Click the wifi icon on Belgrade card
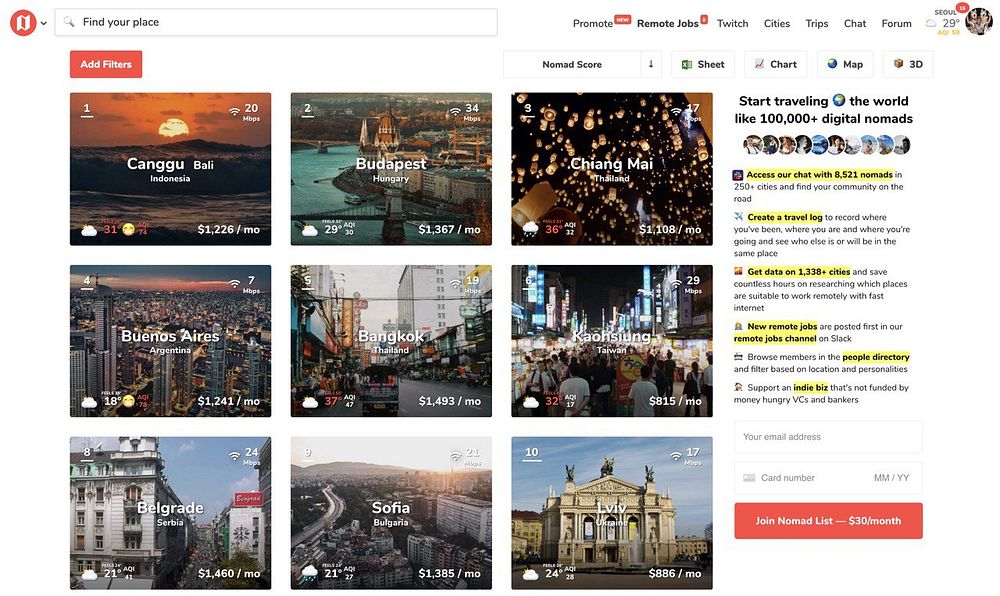Screen dimensions: 1000x596 (235, 456)
